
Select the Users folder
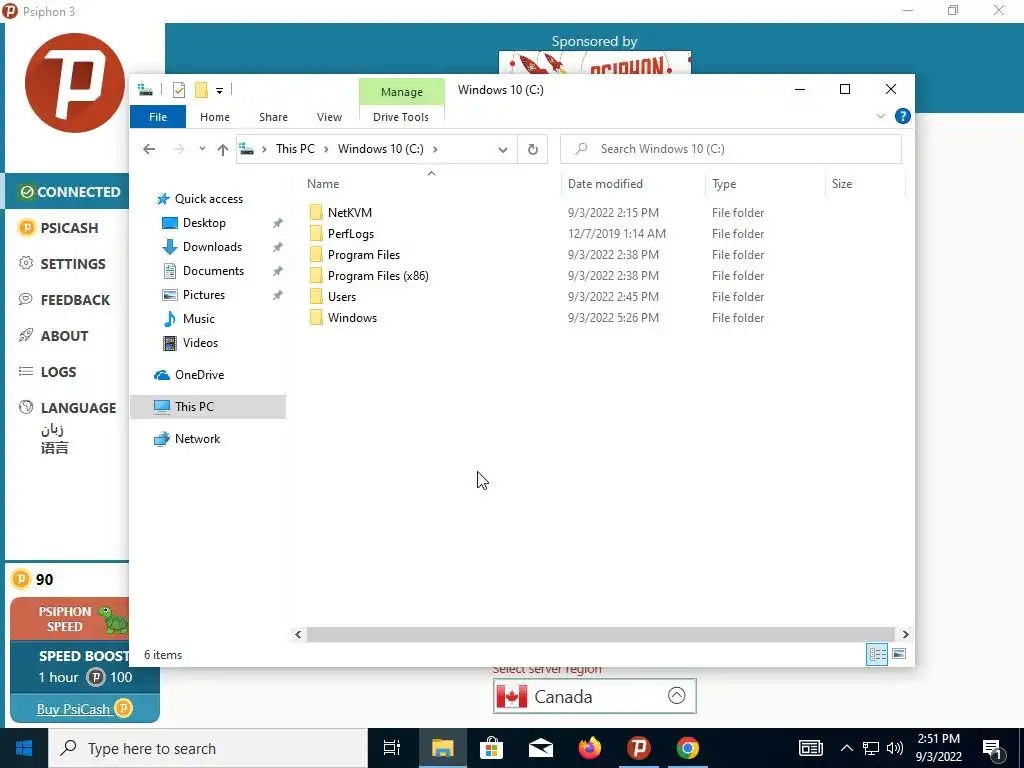(342, 296)
